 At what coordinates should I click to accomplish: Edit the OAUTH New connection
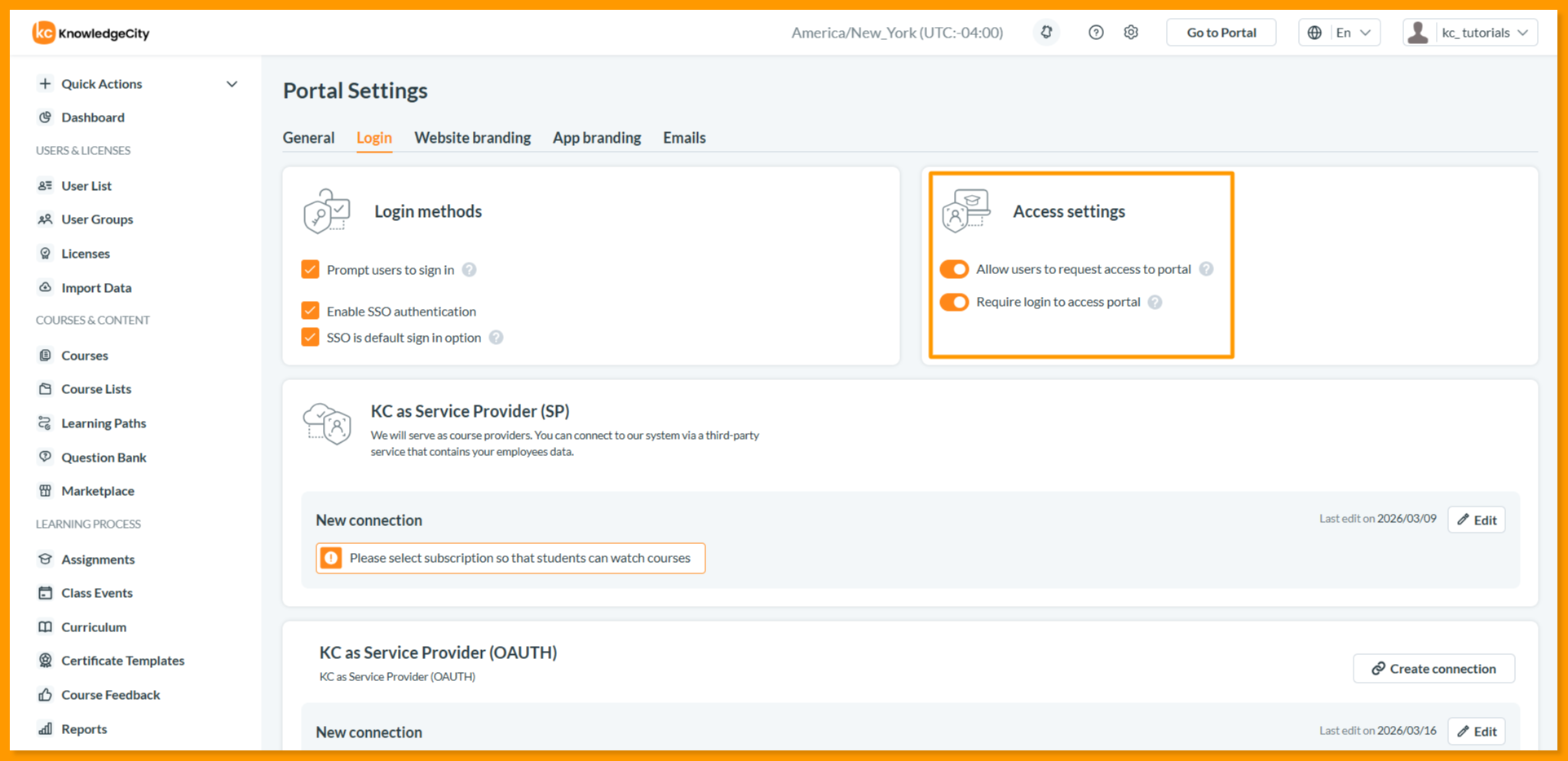click(1477, 732)
